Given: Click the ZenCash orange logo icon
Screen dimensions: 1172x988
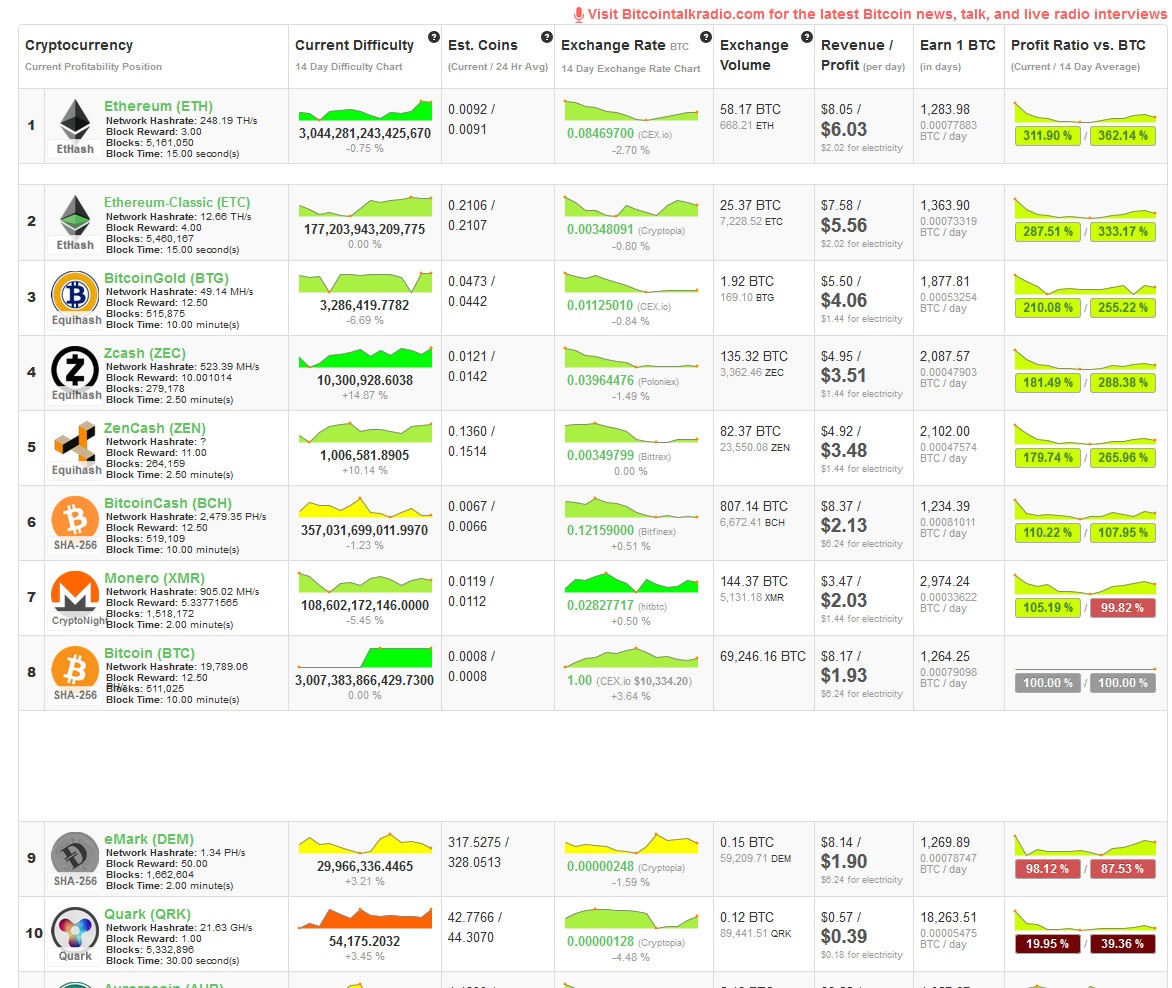Looking at the screenshot, I should click(x=75, y=442).
